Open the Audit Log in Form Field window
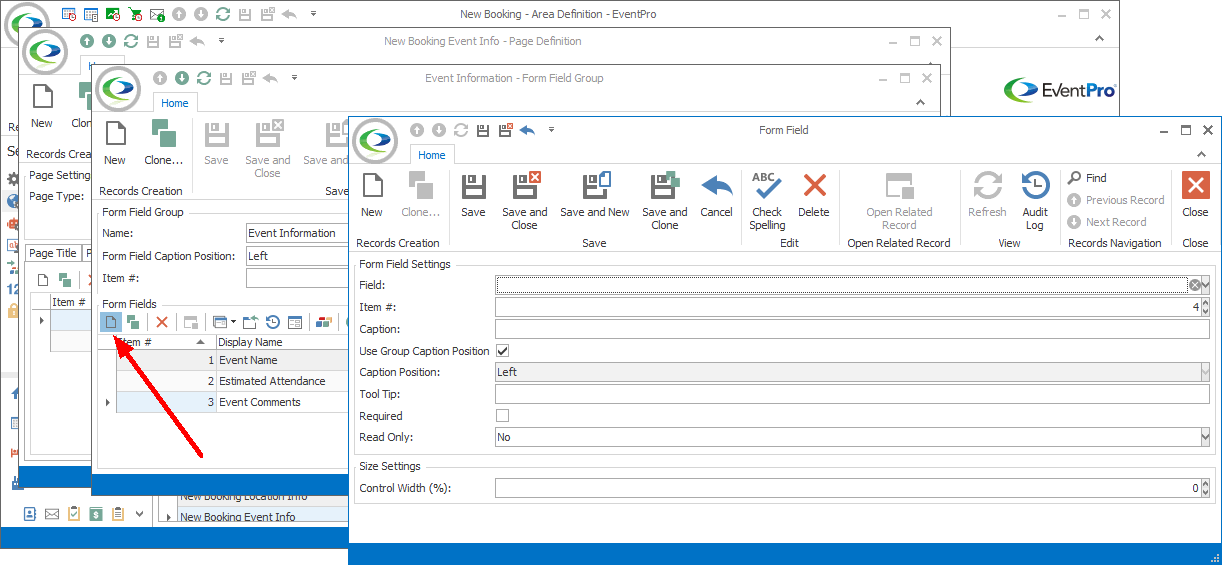Image resolution: width=1222 pixels, height=565 pixels. 1035,201
